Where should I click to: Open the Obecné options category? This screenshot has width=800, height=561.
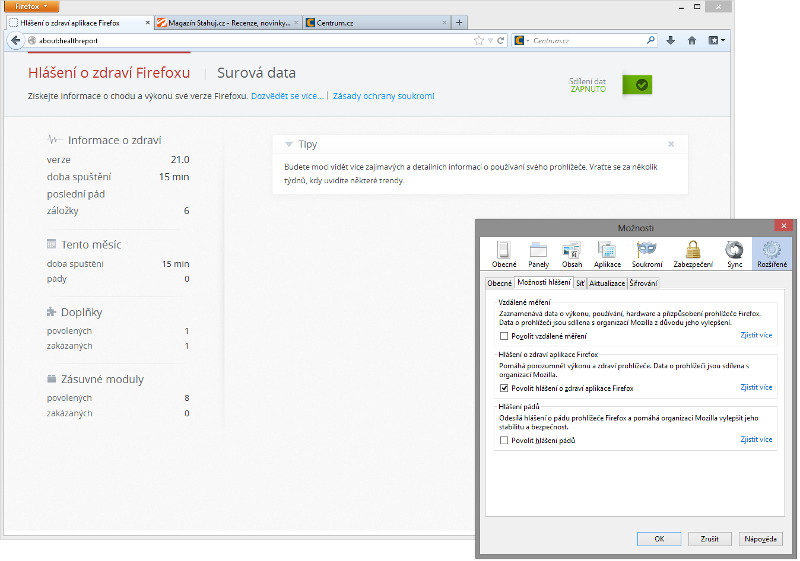pyautogui.click(x=504, y=254)
